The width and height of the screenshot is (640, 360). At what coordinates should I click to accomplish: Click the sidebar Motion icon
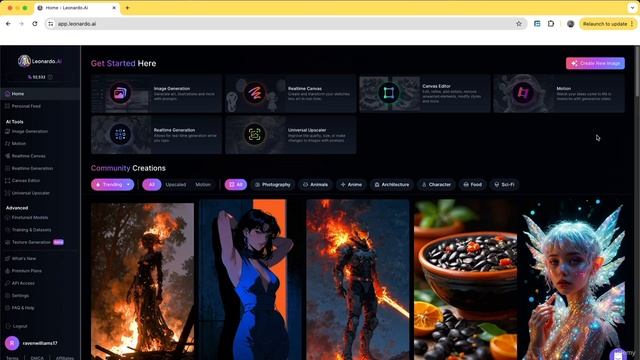click(7, 144)
